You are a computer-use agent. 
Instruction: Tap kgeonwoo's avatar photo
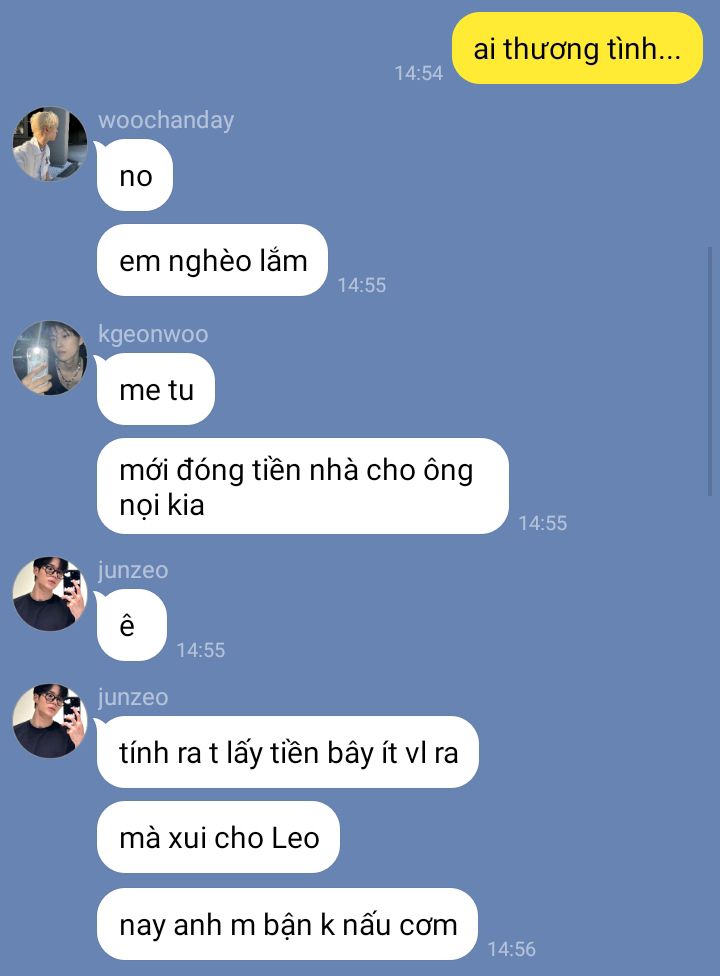click(50, 358)
